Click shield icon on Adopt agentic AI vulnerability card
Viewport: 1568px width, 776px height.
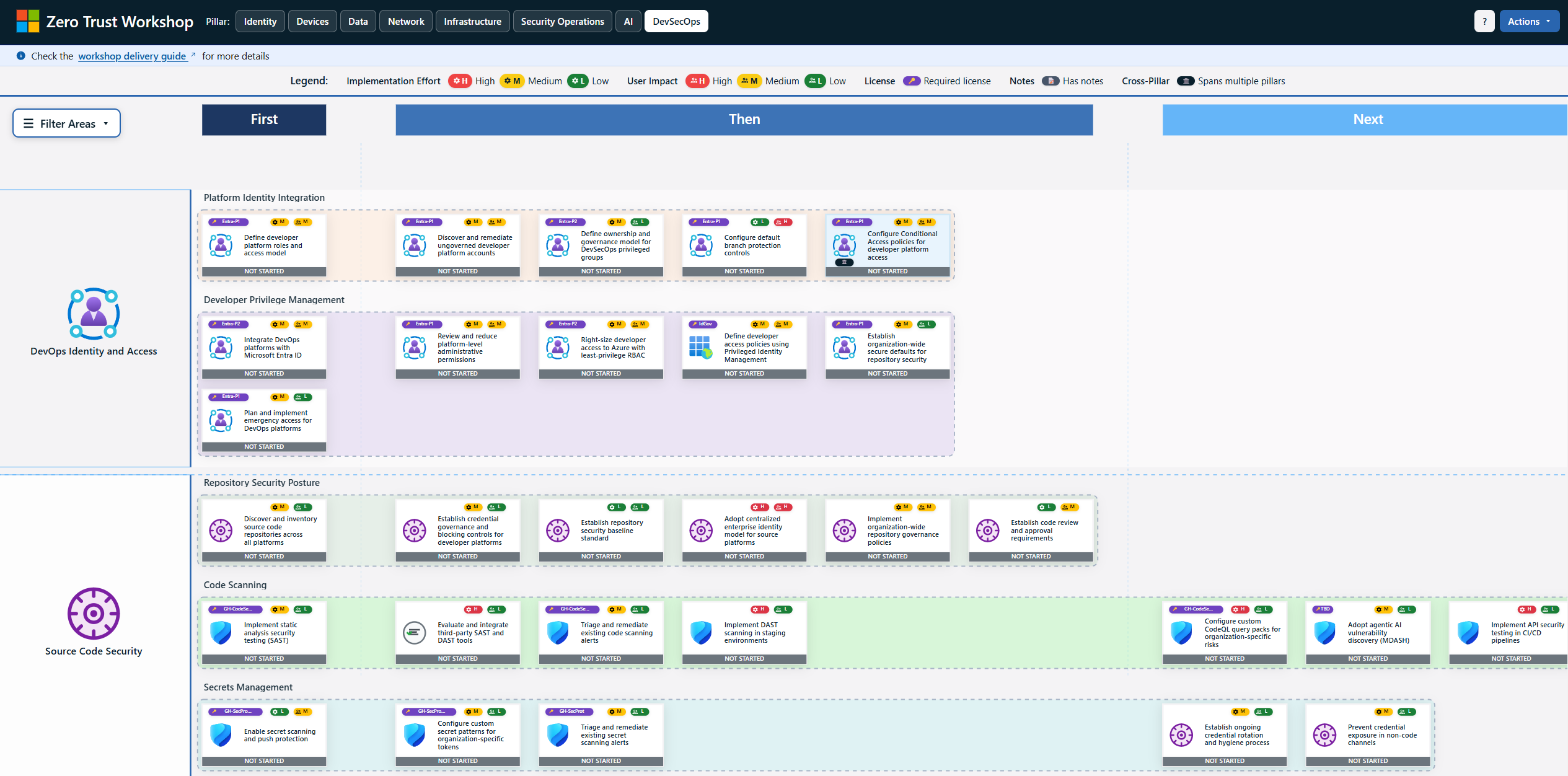[1325, 633]
